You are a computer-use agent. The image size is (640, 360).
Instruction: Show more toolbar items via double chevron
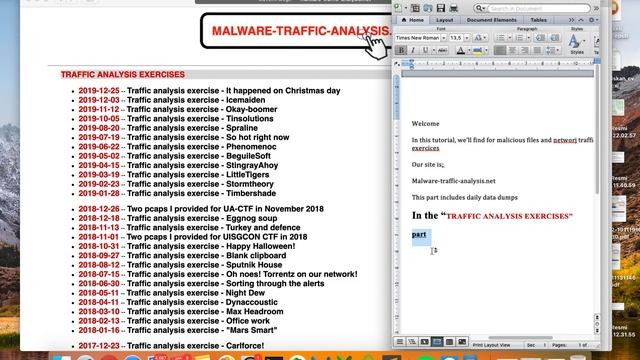pos(596,8)
